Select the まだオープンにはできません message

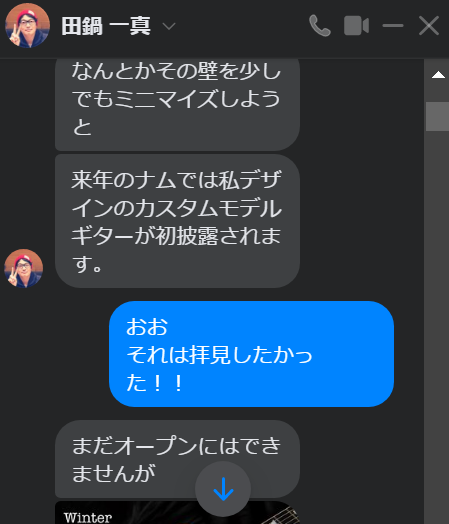pos(177,459)
